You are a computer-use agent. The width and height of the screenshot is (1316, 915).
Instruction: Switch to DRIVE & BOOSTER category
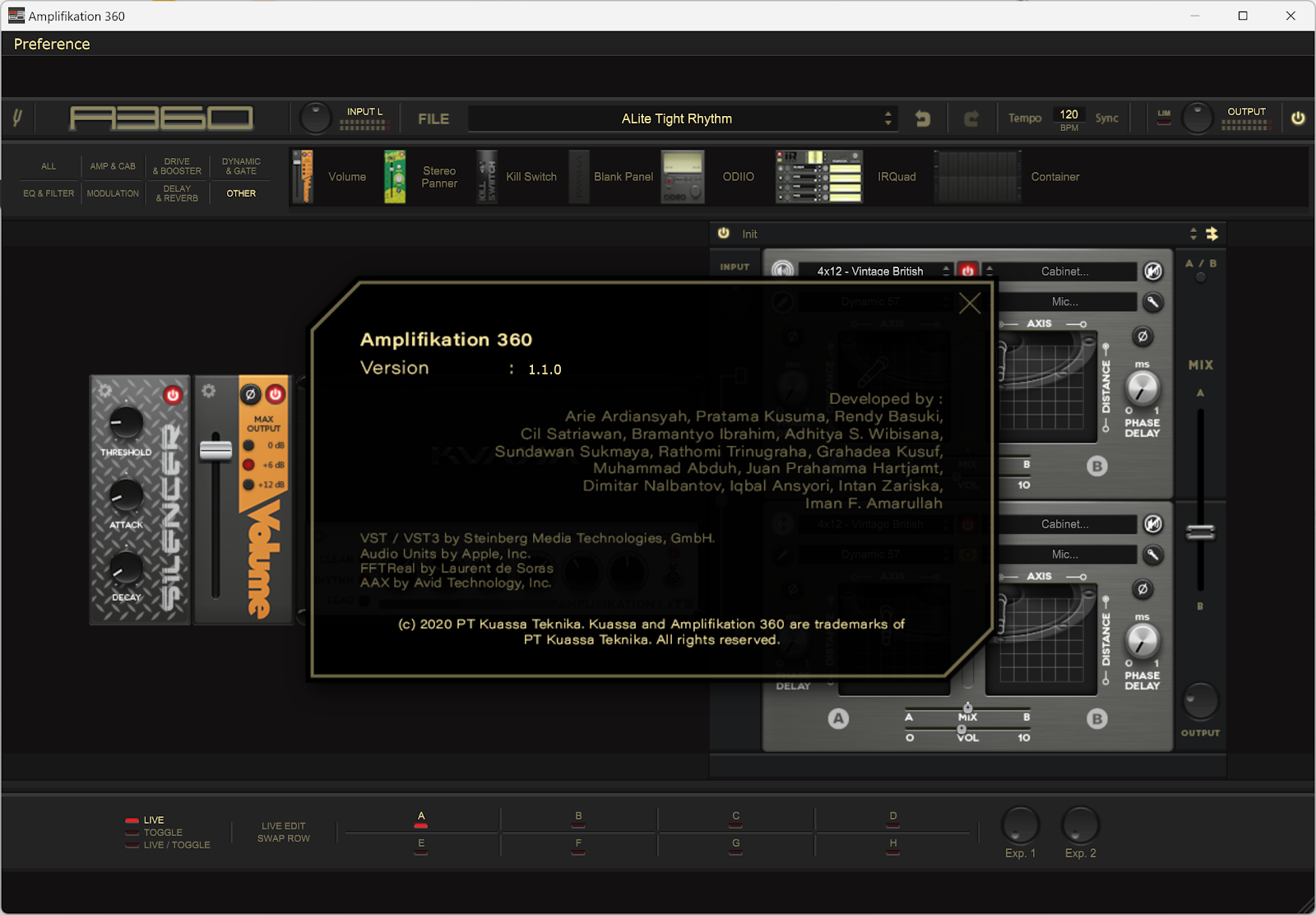[x=177, y=166]
